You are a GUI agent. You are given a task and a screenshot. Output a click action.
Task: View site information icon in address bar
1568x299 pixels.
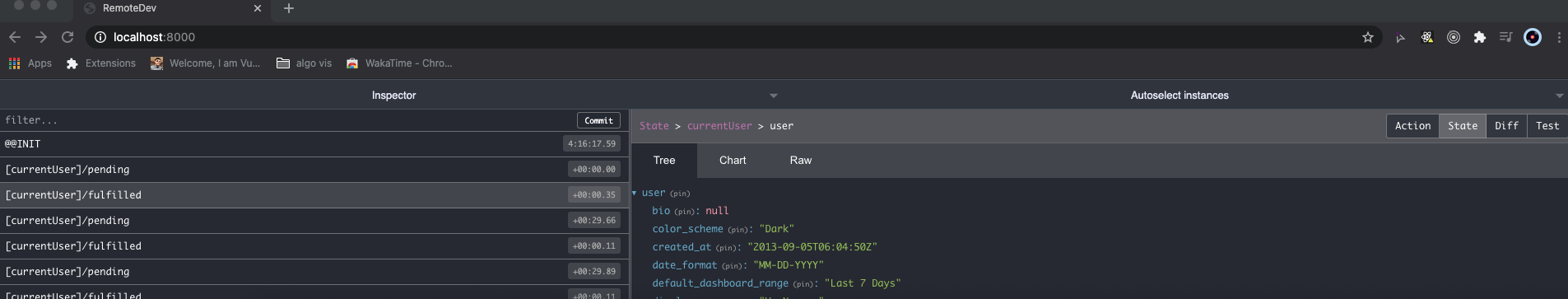(x=100, y=37)
